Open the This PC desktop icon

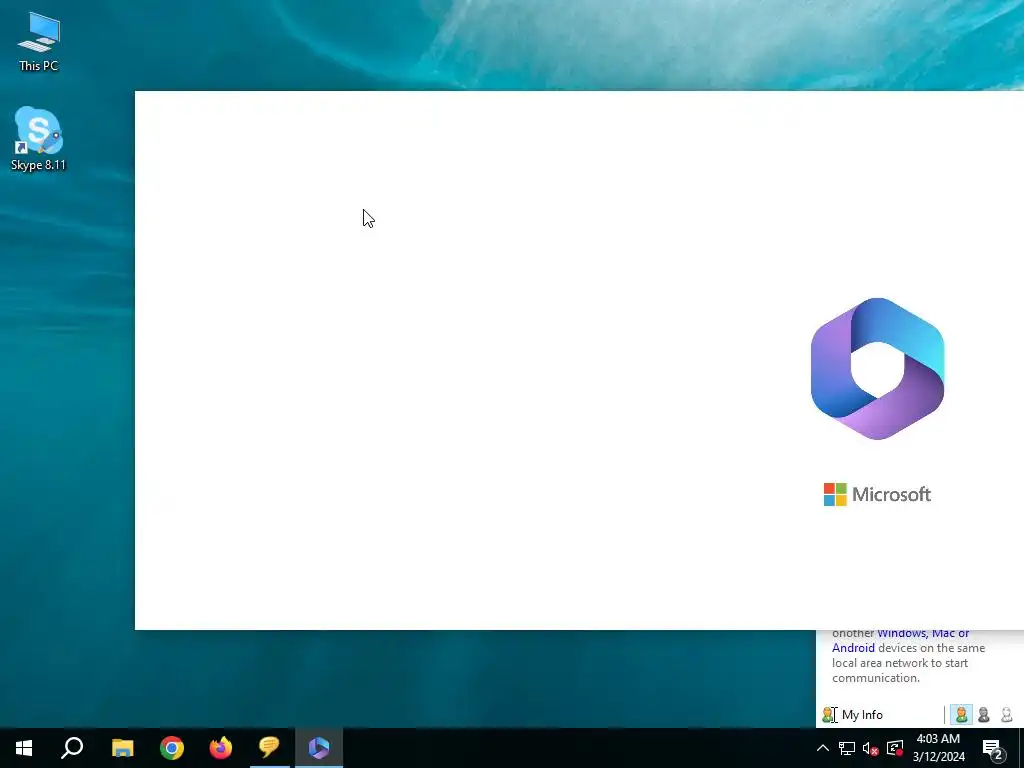point(39,41)
